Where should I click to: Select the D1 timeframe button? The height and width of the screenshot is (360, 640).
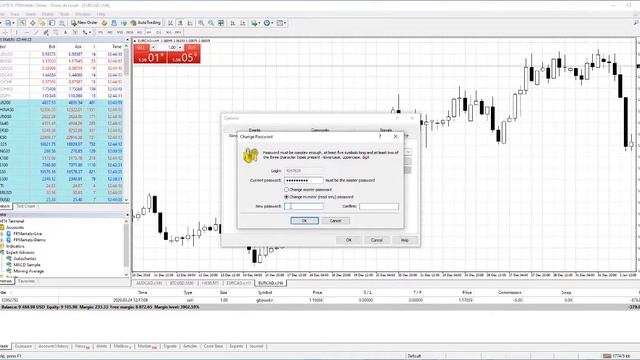click(x=159, y=32)
